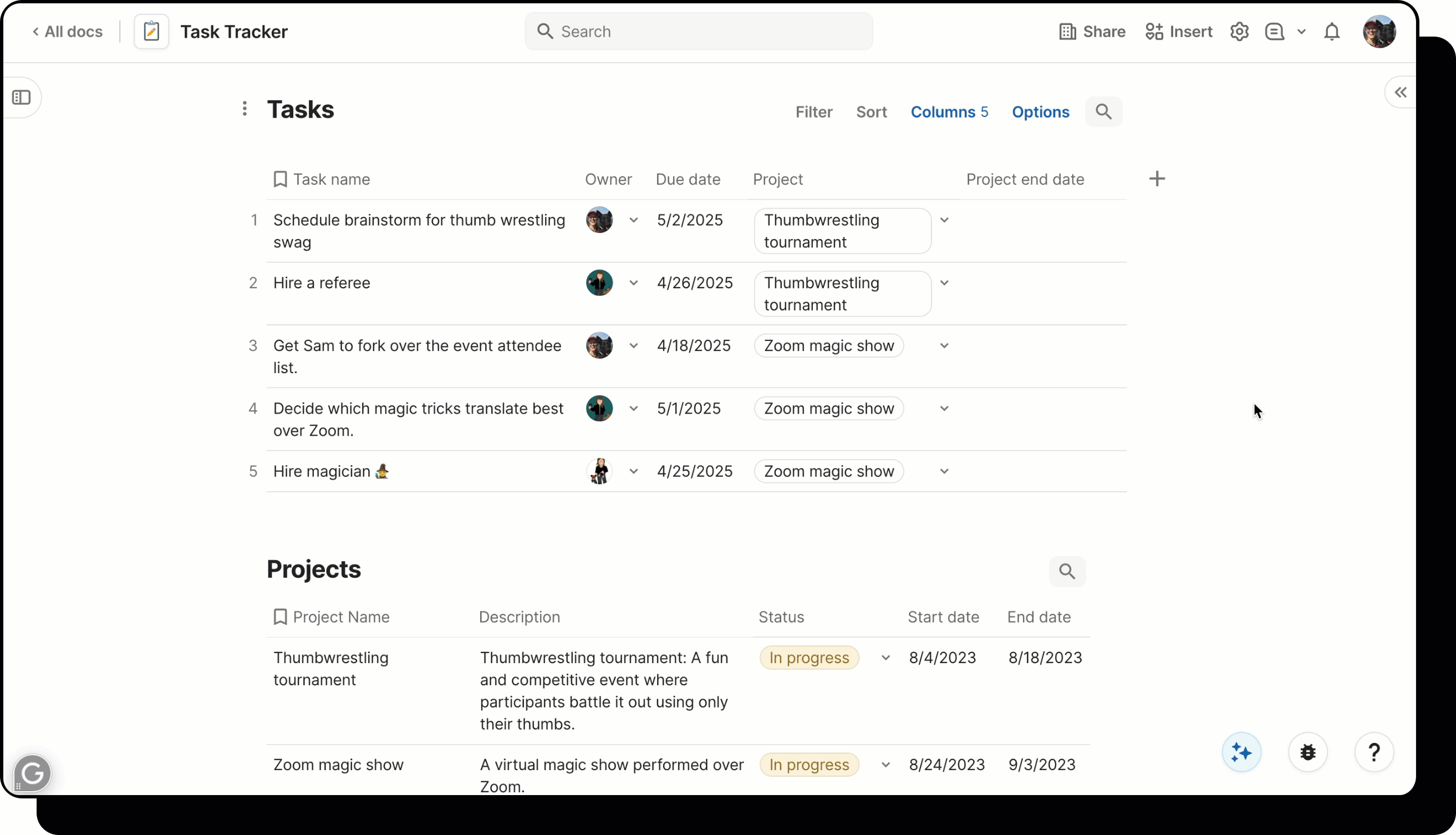
Task: Click owner avatar for Hire a referee
Action: click(599, 283)
